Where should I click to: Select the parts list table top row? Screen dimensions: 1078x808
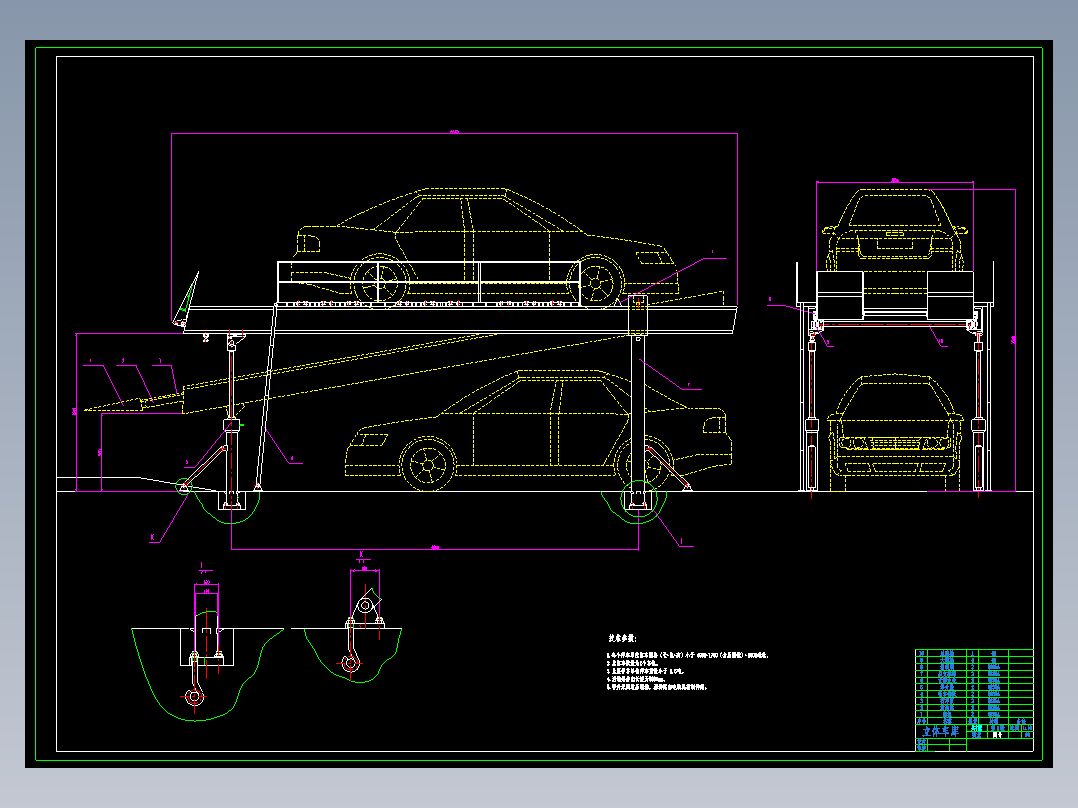(974, 653)
